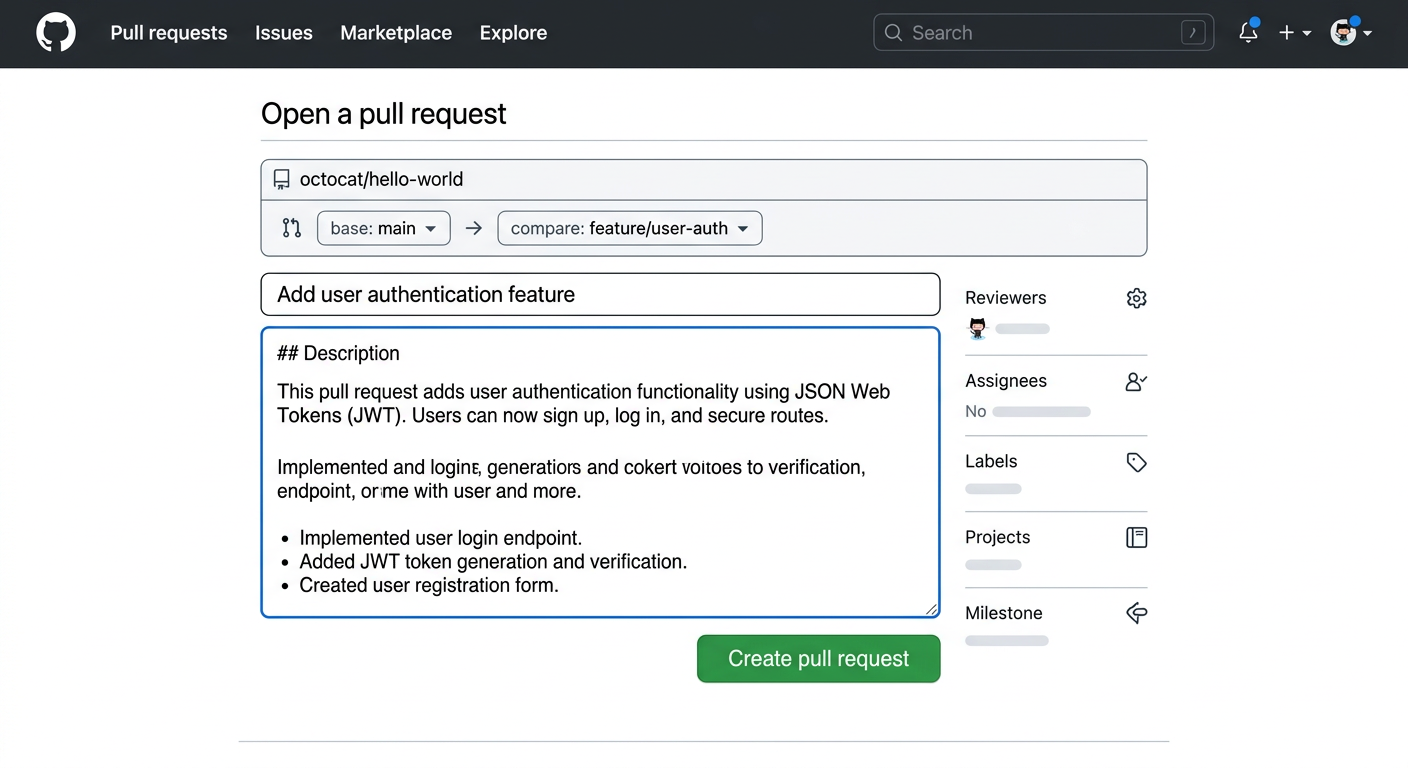Click the search magnifier icon
The height and width of the screenshot is (768, 1408).
click(893, 32)
